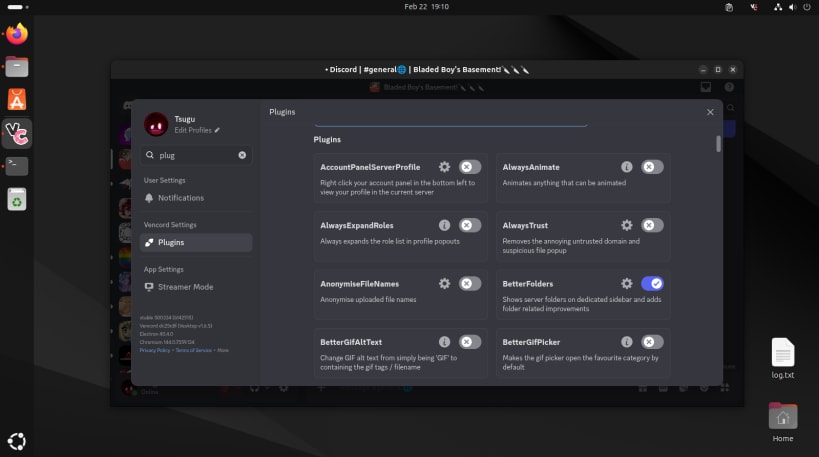
Task: Click the AlwaysTrust plugin name
Action: coord(525,226)
